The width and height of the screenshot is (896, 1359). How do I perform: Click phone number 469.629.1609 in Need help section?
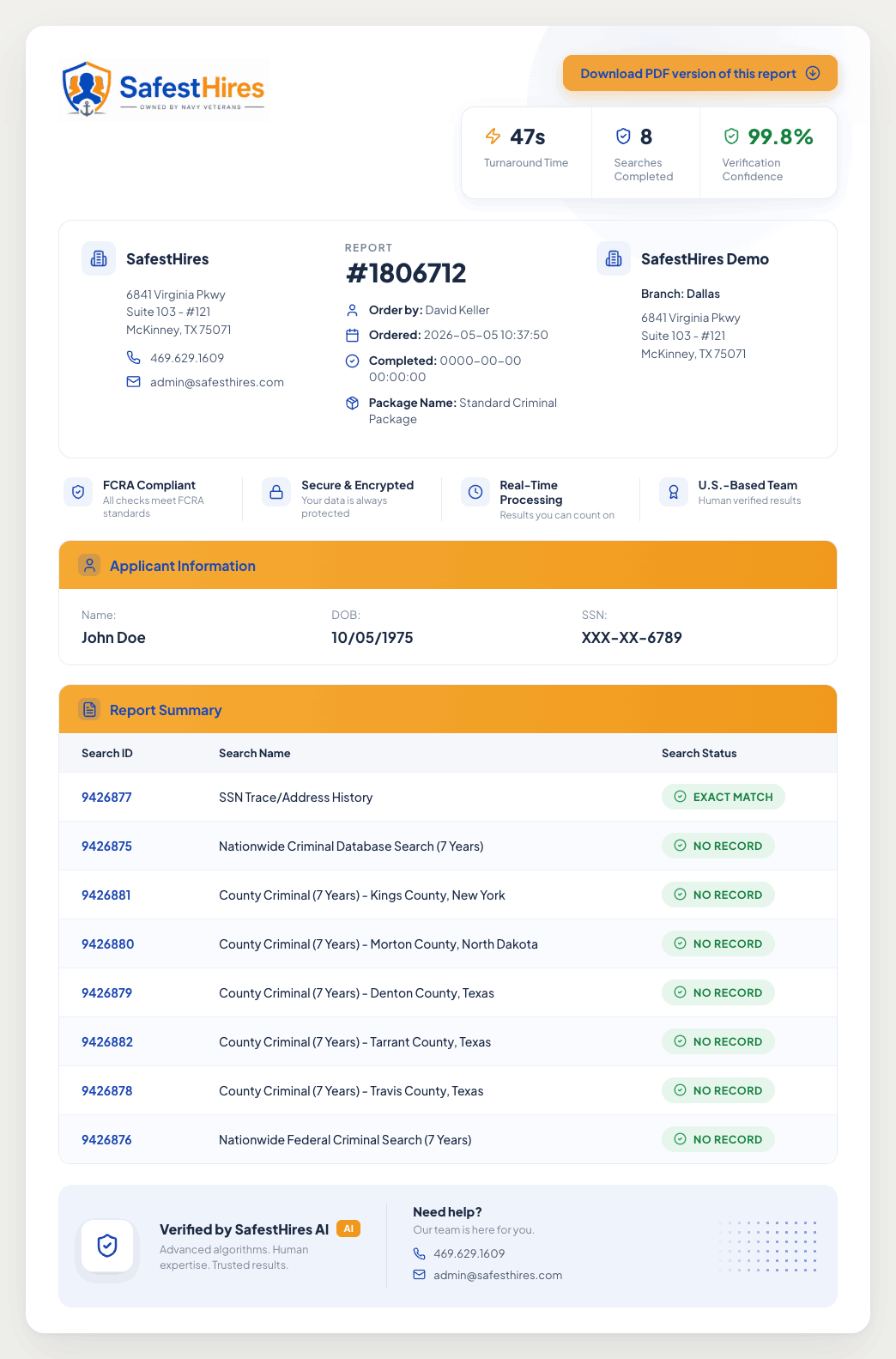(469, 1253)
